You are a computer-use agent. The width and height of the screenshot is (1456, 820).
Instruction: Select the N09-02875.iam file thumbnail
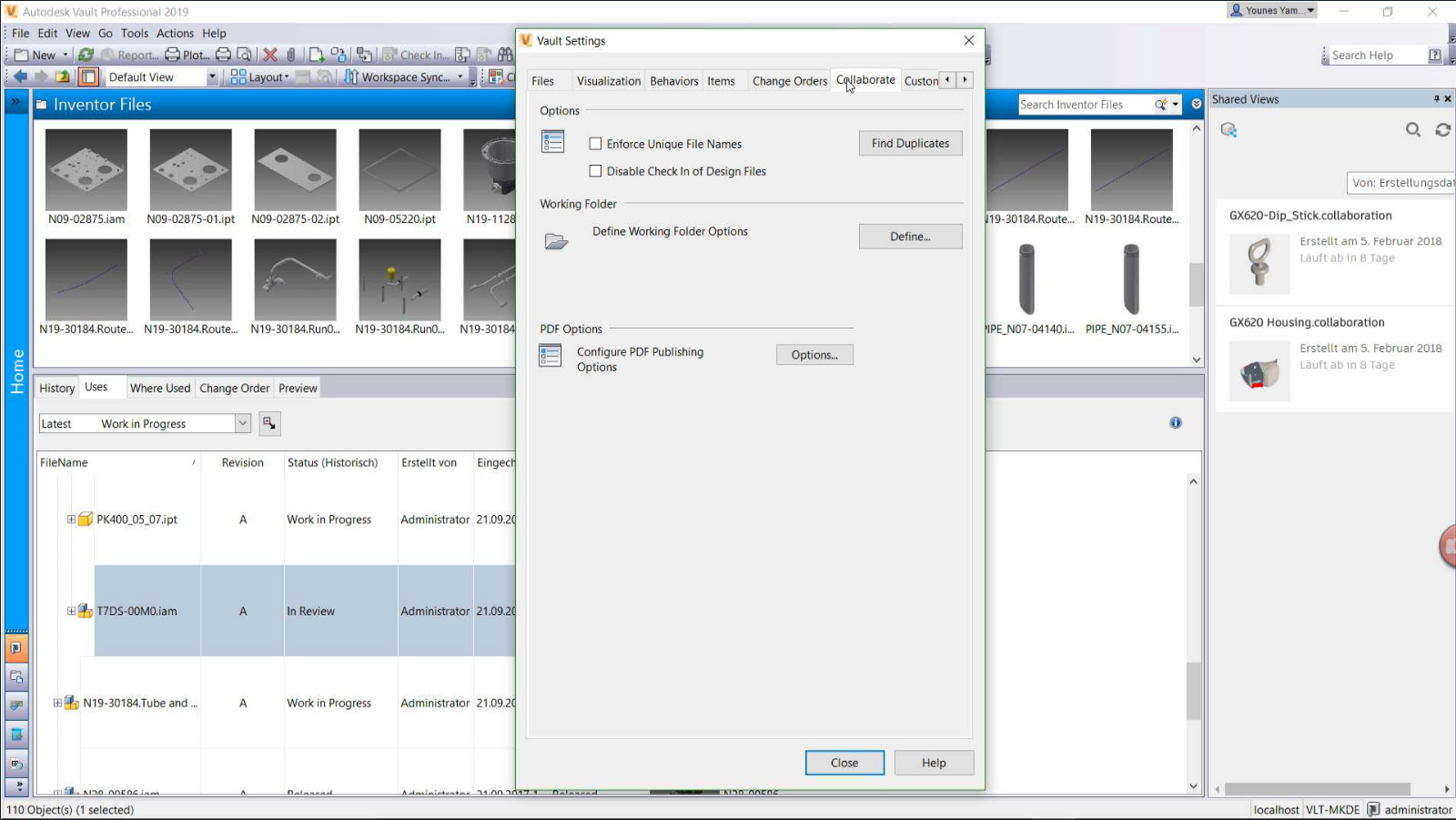pyautogui.click(x=86, y=169)
